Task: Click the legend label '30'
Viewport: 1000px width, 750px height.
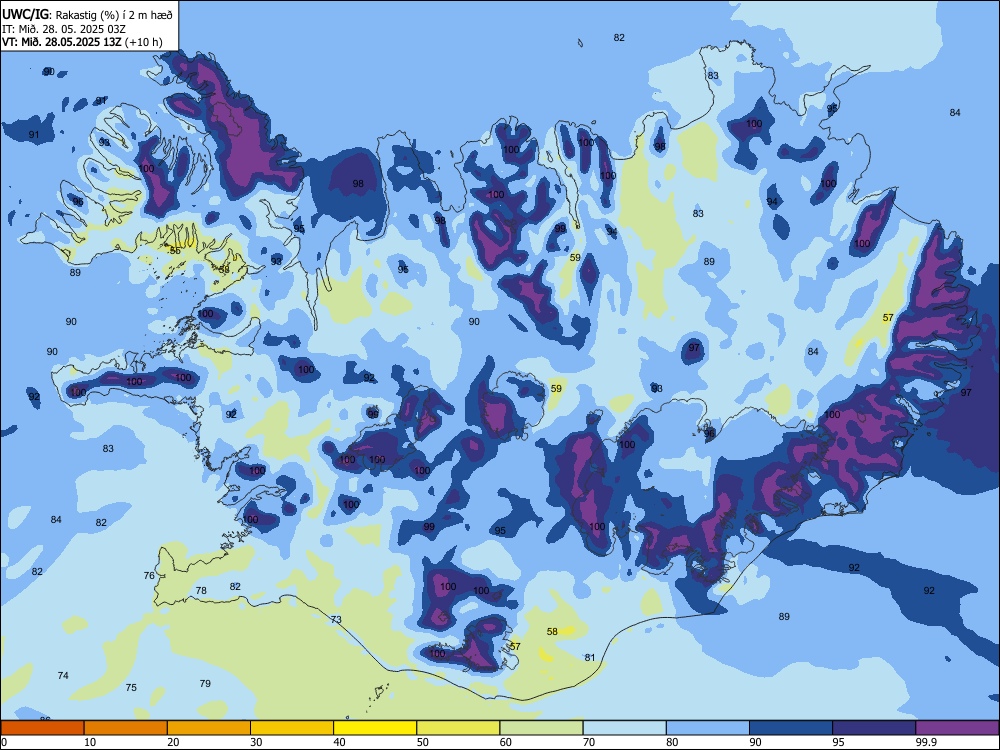Action: (256, 742)
